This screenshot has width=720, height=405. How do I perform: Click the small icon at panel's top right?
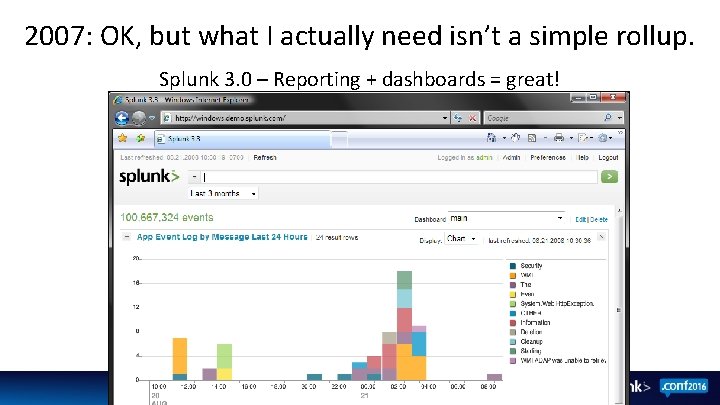coord(601,237)
